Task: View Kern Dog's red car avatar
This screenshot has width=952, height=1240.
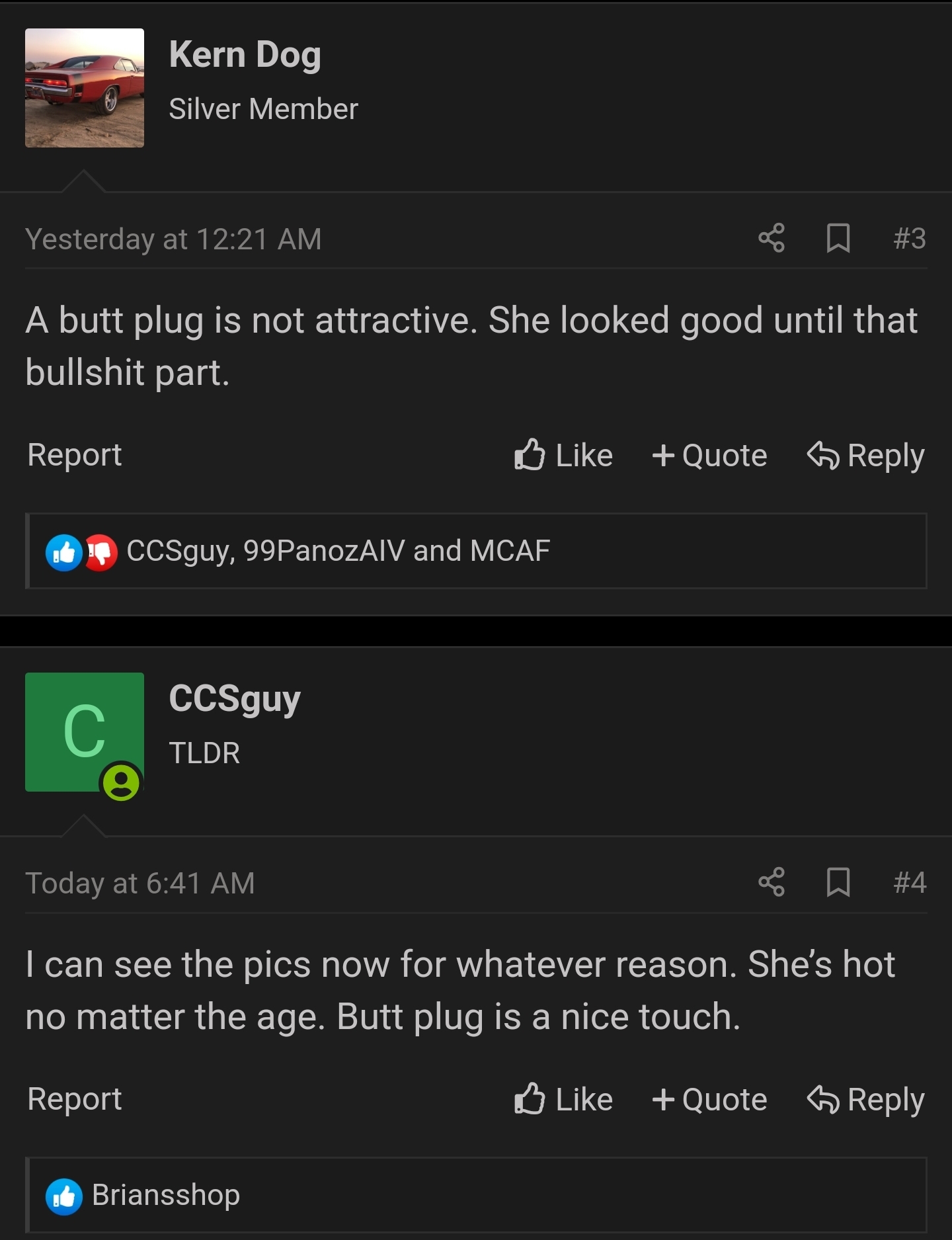Action: 85,88
